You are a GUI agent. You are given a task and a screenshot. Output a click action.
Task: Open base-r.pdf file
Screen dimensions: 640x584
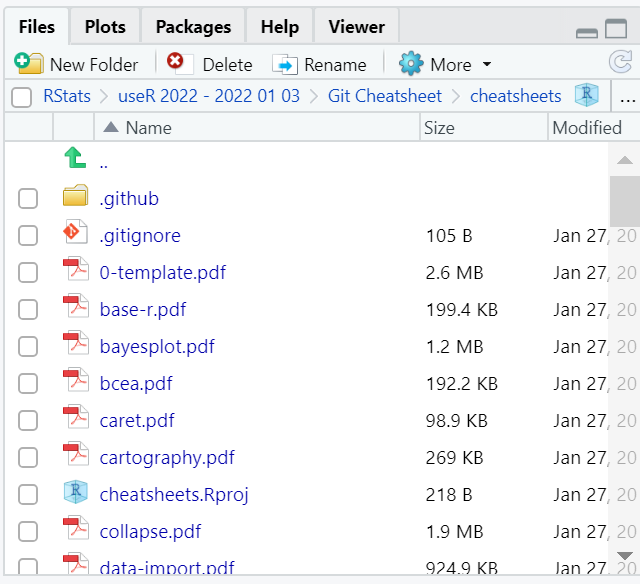143,310
